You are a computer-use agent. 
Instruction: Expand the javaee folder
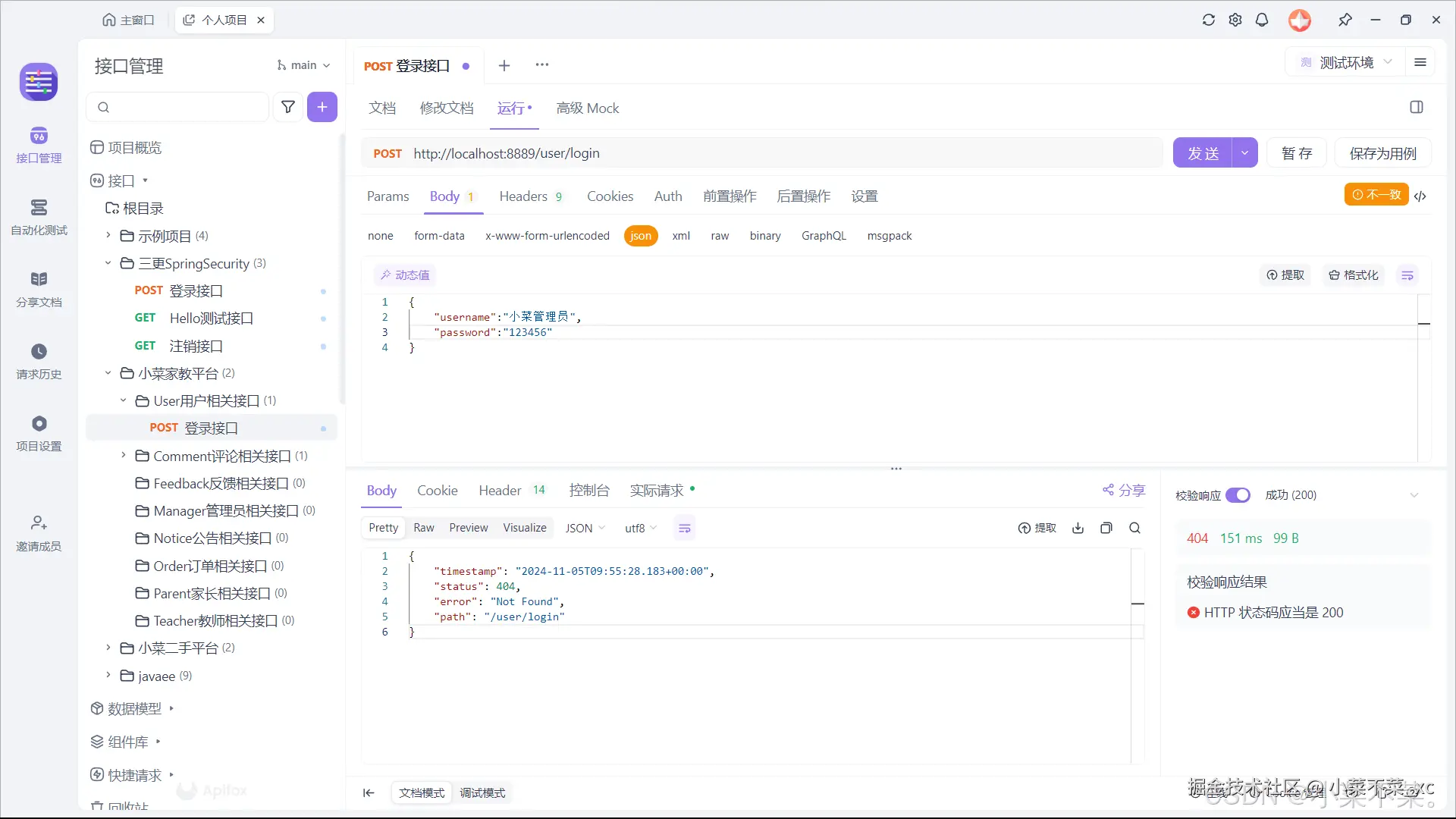point(108,675)
